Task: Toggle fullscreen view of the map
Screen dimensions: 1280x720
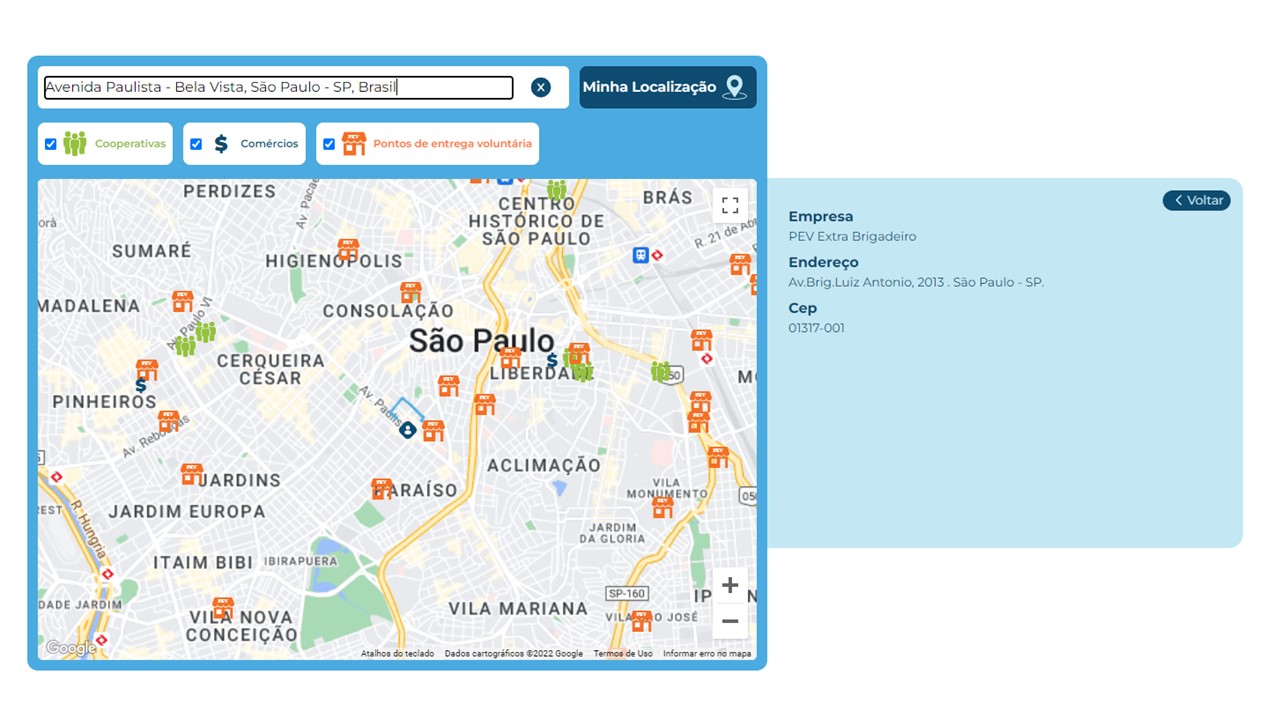Action: pos(730,205)
